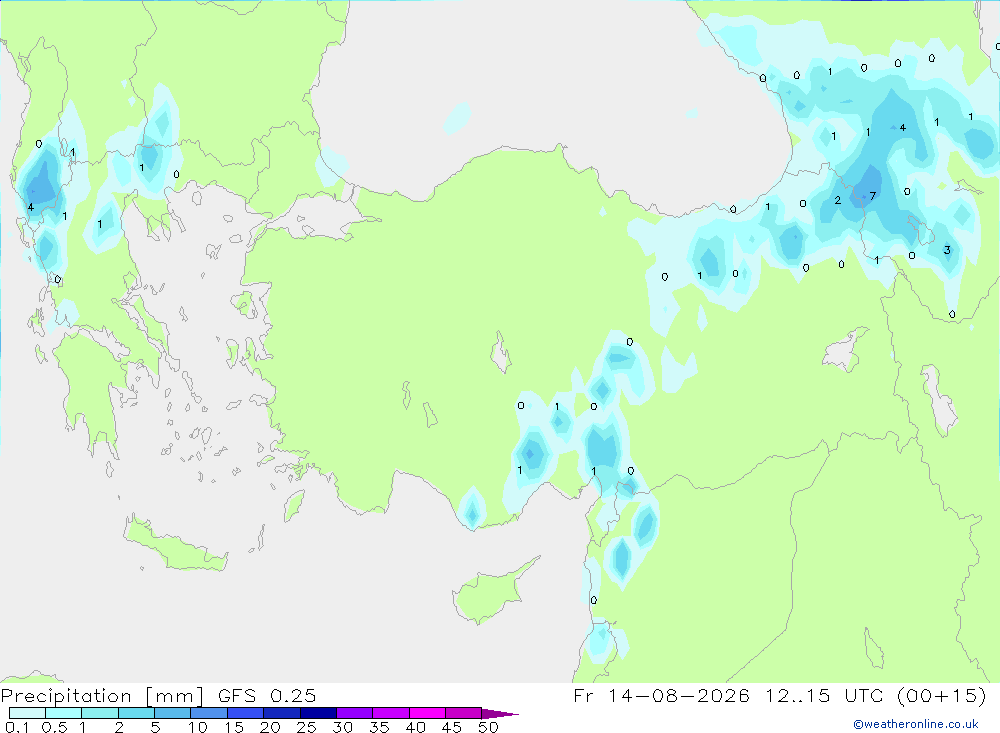The image size is (1000, 733).
Task: Click the '20' legend scale label
Action: pos(270,727)
